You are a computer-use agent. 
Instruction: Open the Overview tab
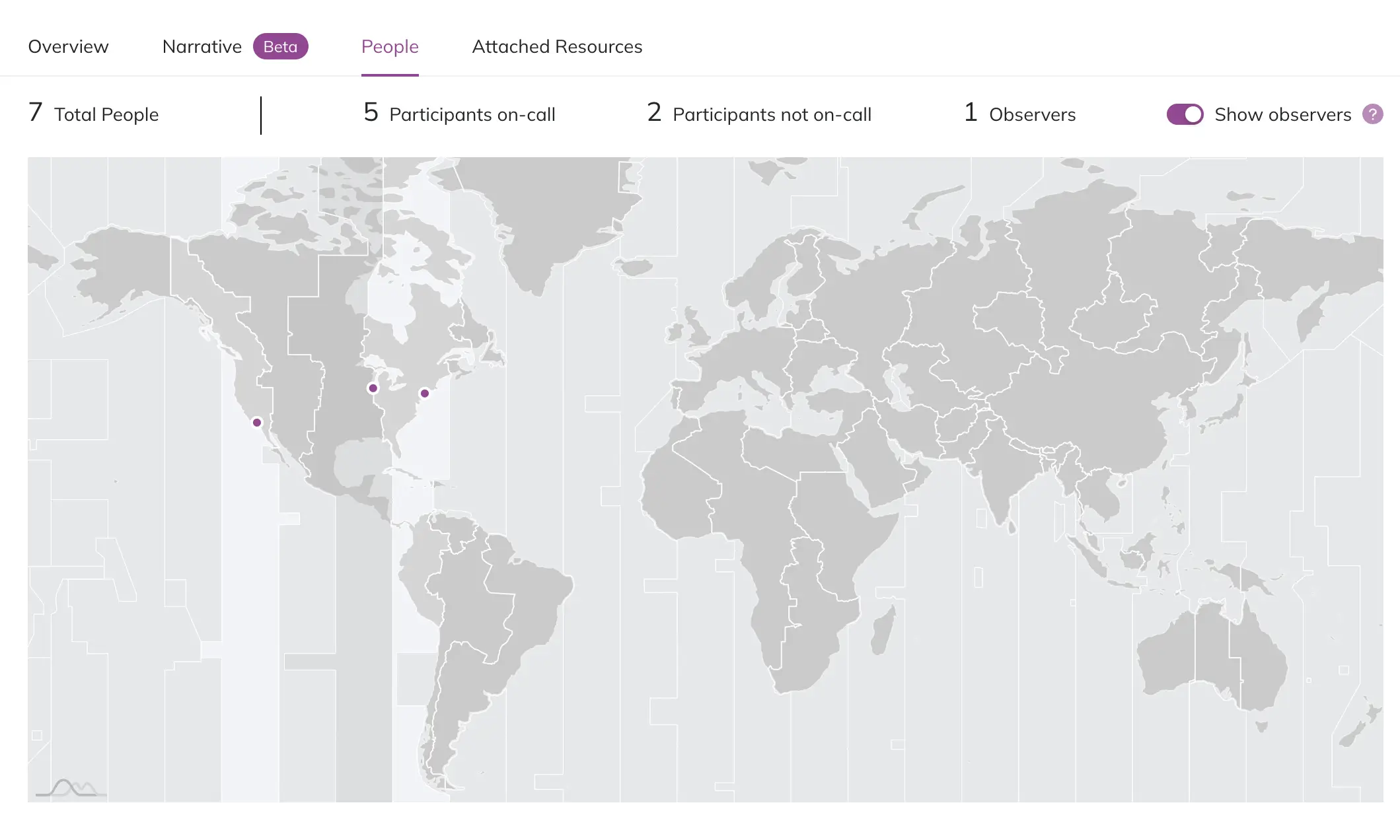pyautogui.click(x=68, y=46)
